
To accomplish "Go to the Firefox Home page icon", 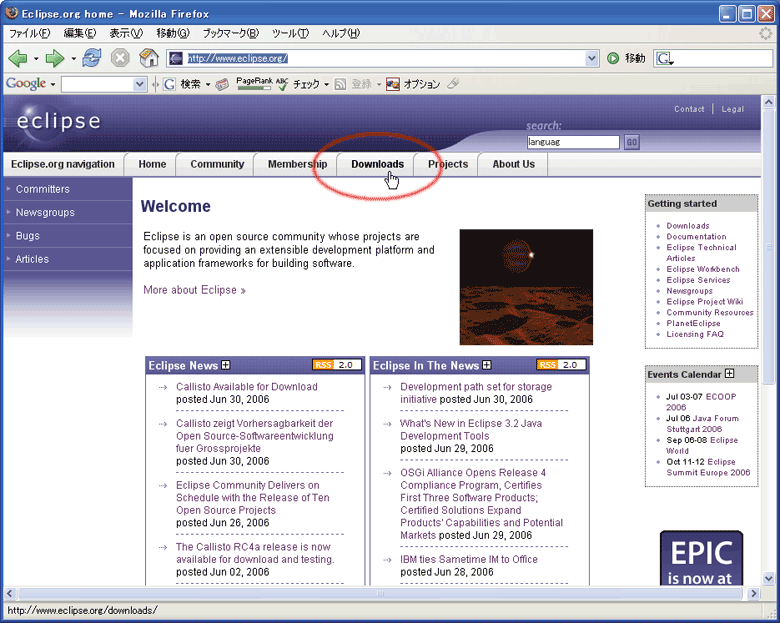I will (148, 58).
